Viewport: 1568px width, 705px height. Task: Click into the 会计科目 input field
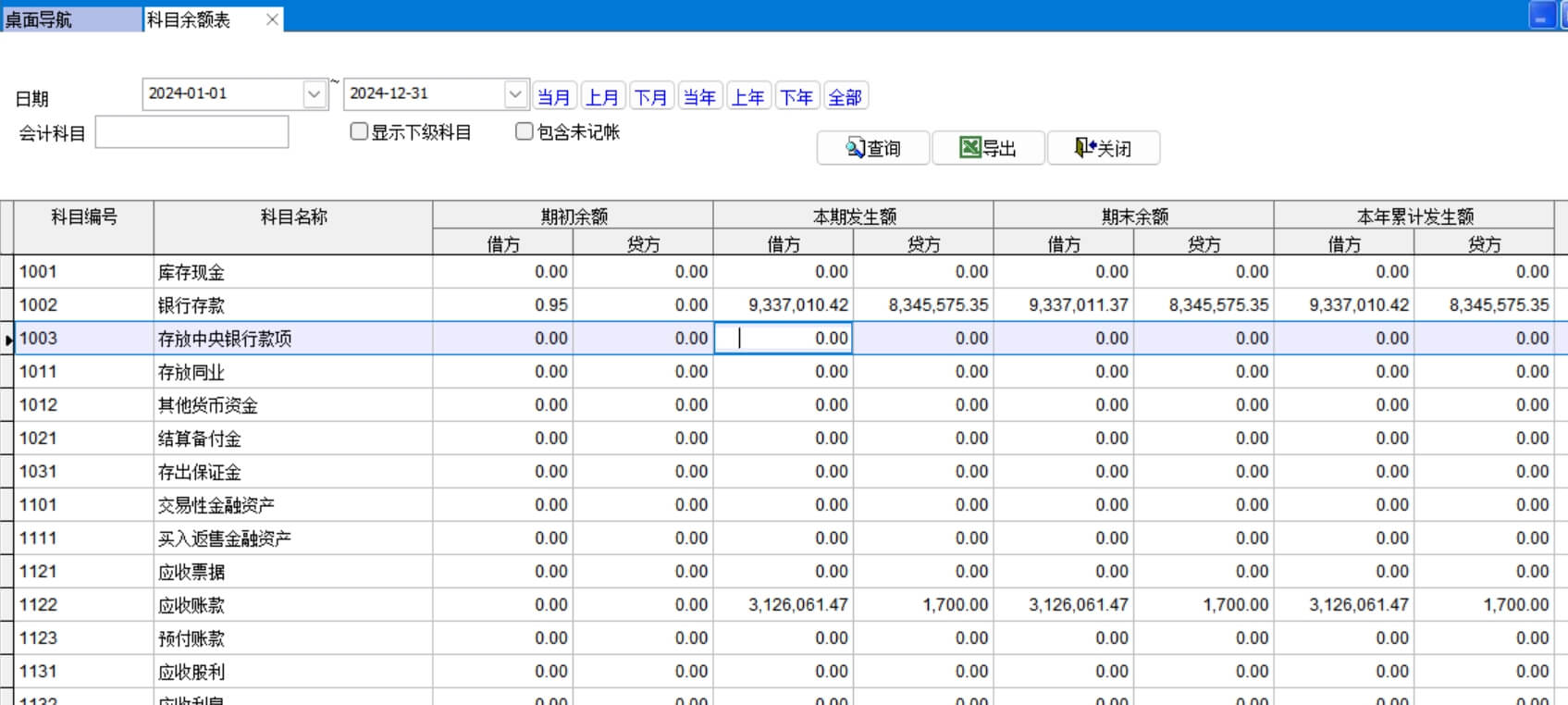191,132
